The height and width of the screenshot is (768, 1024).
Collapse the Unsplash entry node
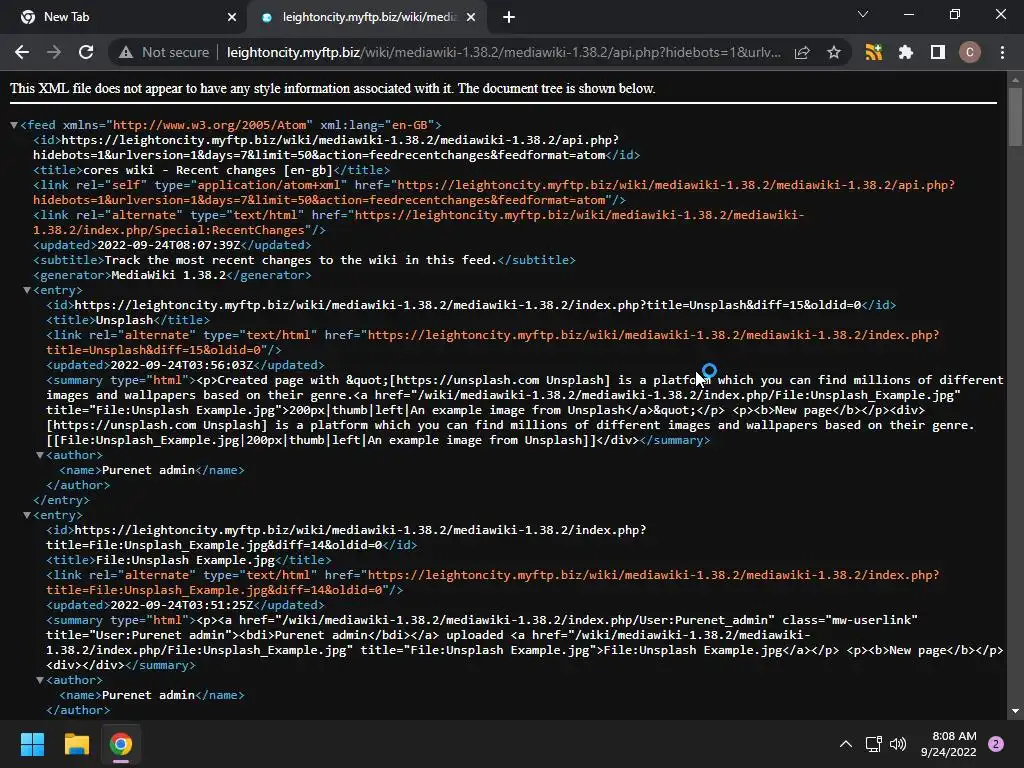27,290
